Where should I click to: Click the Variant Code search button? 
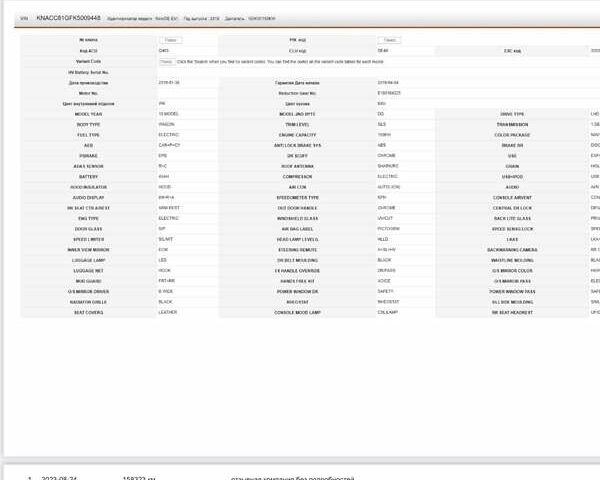click(167, 61)
